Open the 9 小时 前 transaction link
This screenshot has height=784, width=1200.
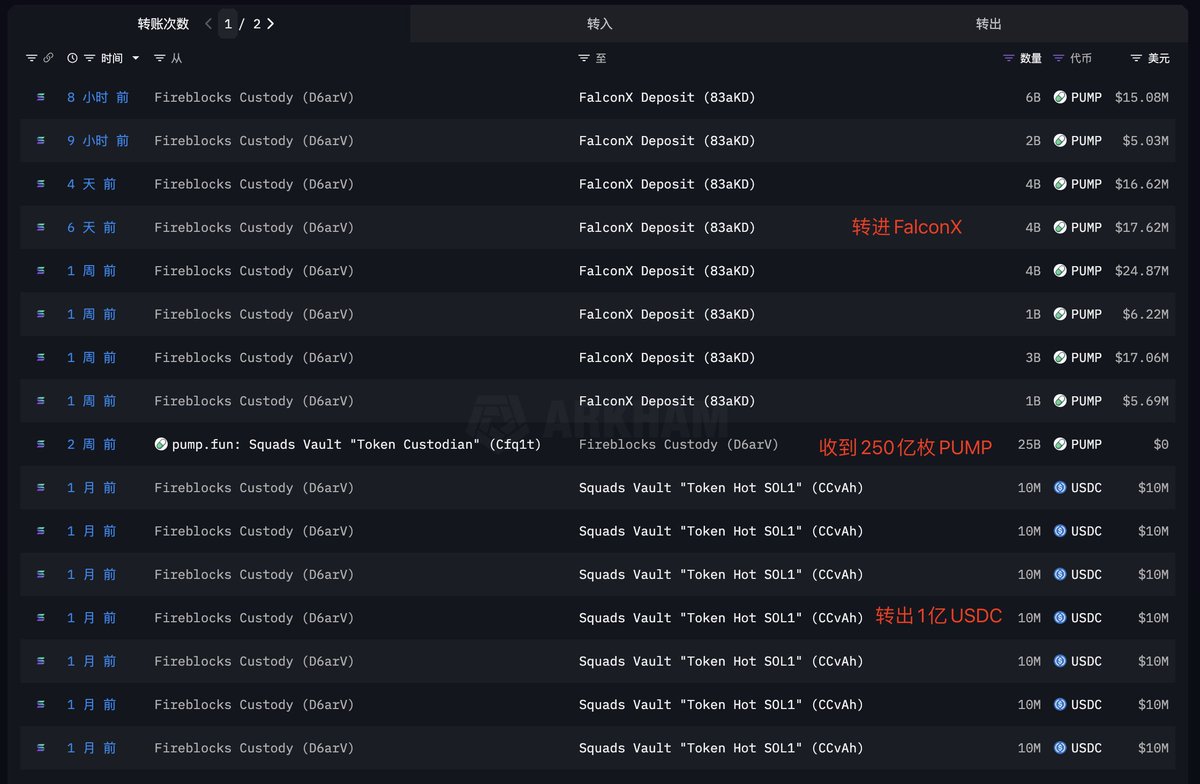coord(98,141)
